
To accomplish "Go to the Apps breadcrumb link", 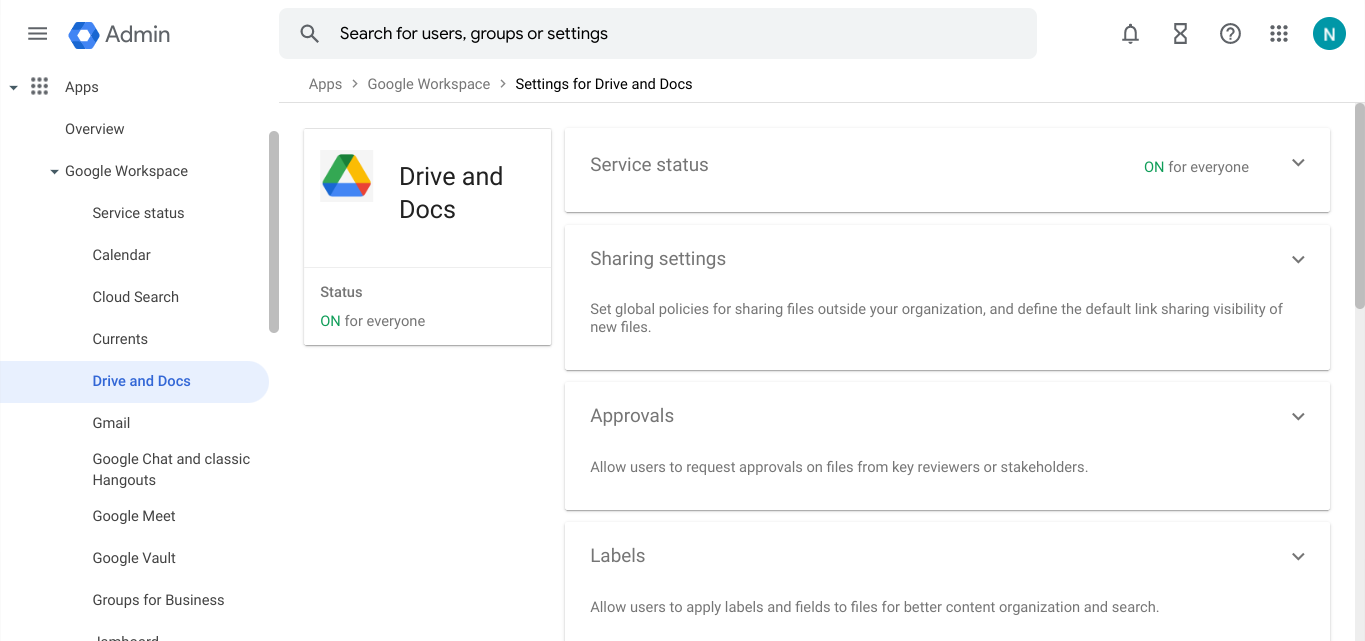I will coord(325,84).
